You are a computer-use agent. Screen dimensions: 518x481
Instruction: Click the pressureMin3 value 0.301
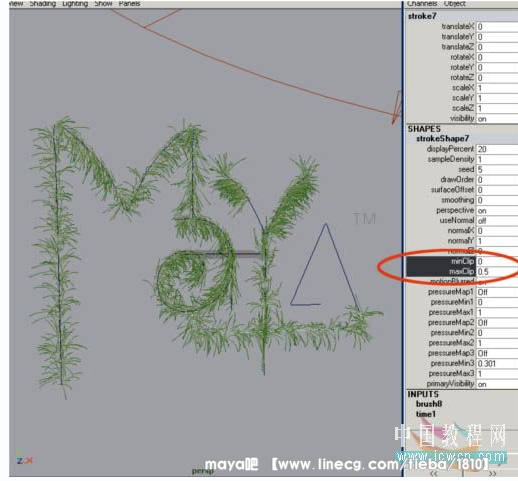[x=497, y=364]
